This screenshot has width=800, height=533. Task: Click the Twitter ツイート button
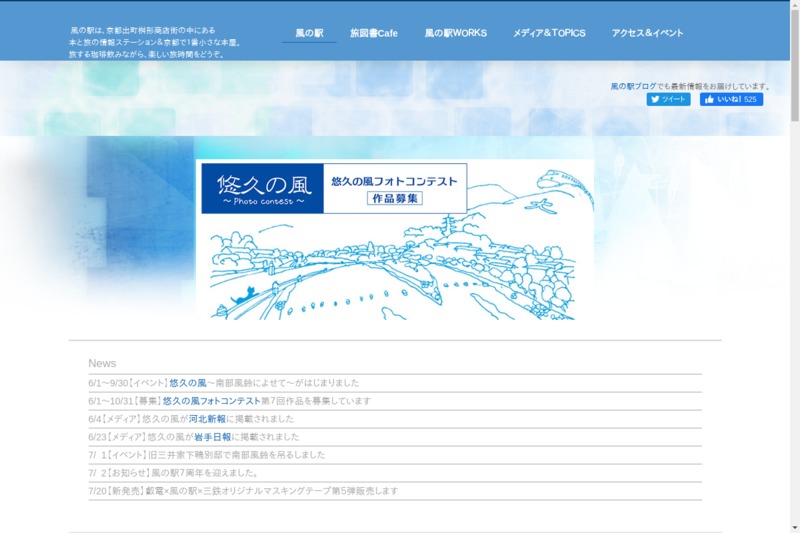tap(668, 100)
